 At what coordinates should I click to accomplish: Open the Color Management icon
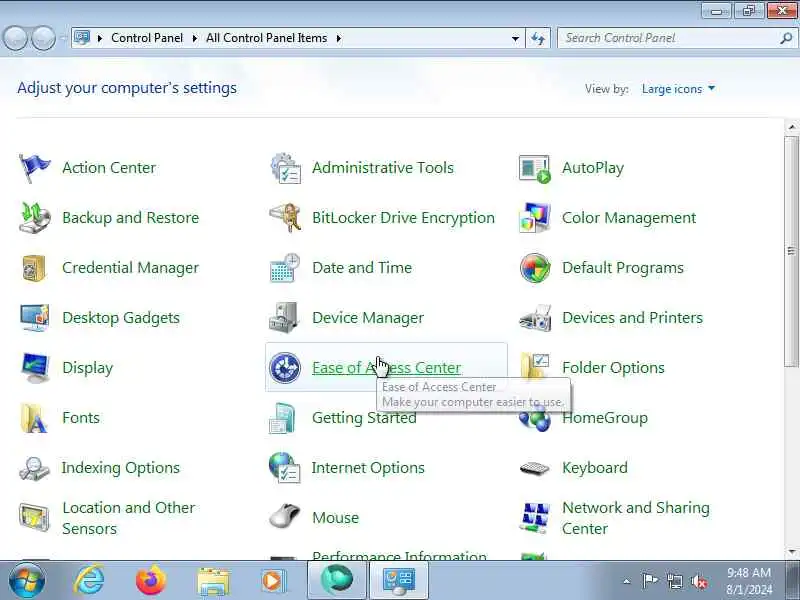[535, 218]
